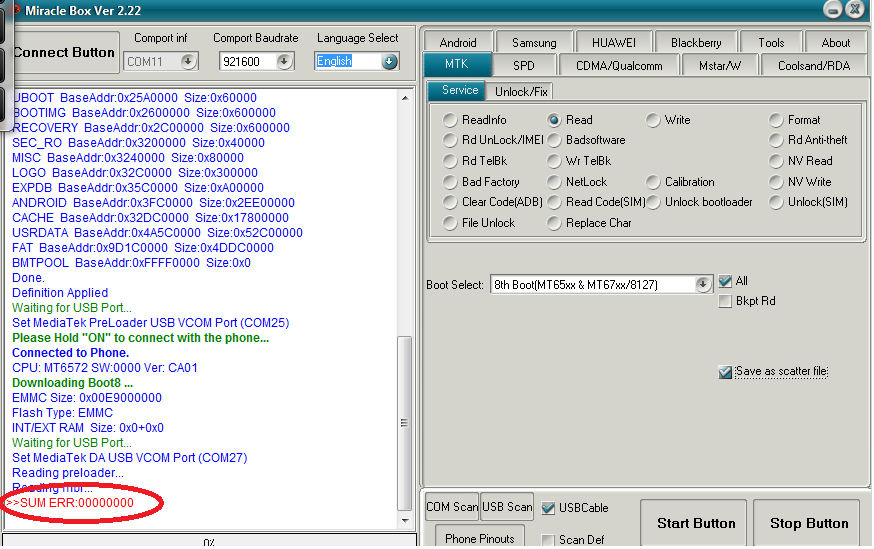Expand the Language Select dropdown
874x549 pixels.
390,61
